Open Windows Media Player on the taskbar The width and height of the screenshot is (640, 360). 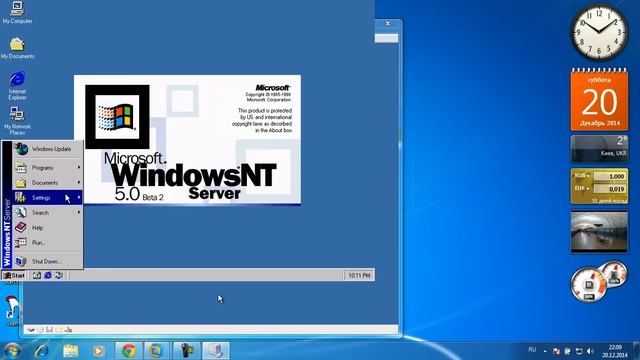98,351
